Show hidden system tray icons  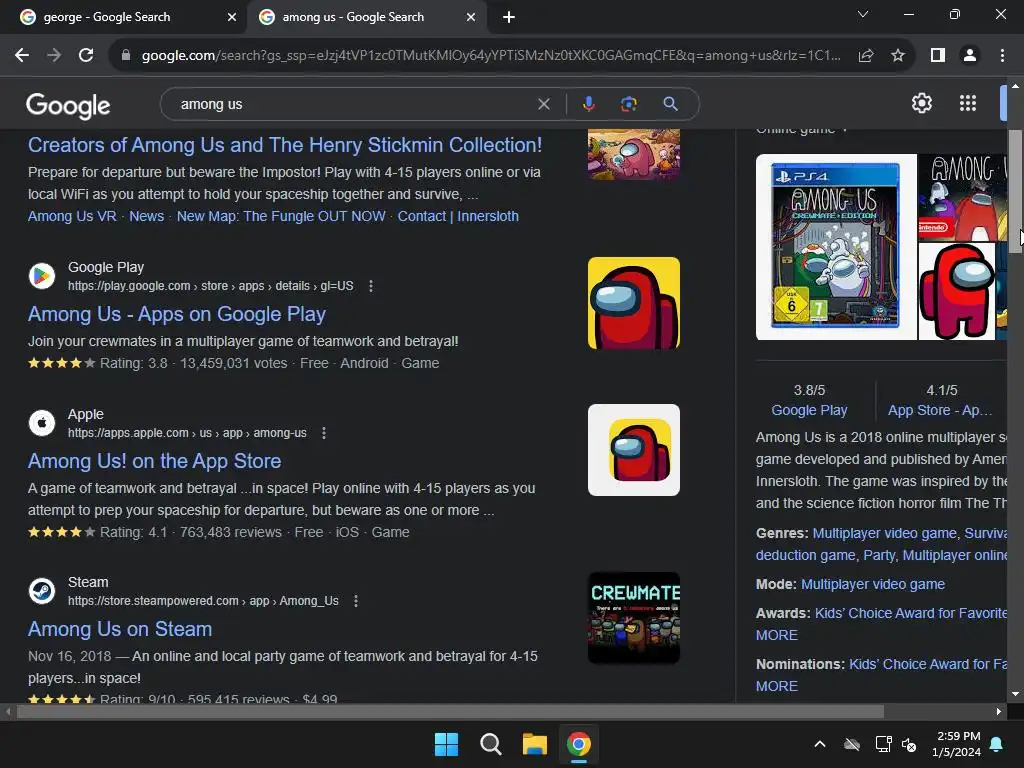tap(820, 744)
